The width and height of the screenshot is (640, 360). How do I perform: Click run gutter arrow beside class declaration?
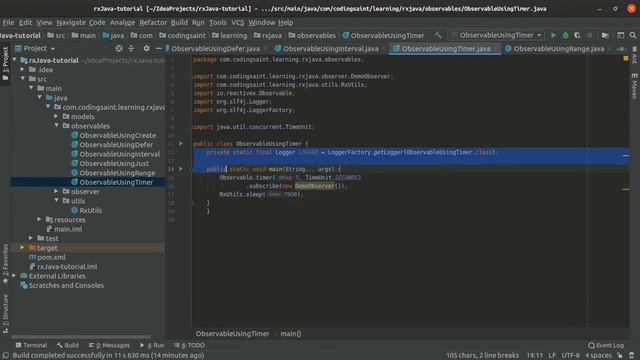tap(181, 144)
